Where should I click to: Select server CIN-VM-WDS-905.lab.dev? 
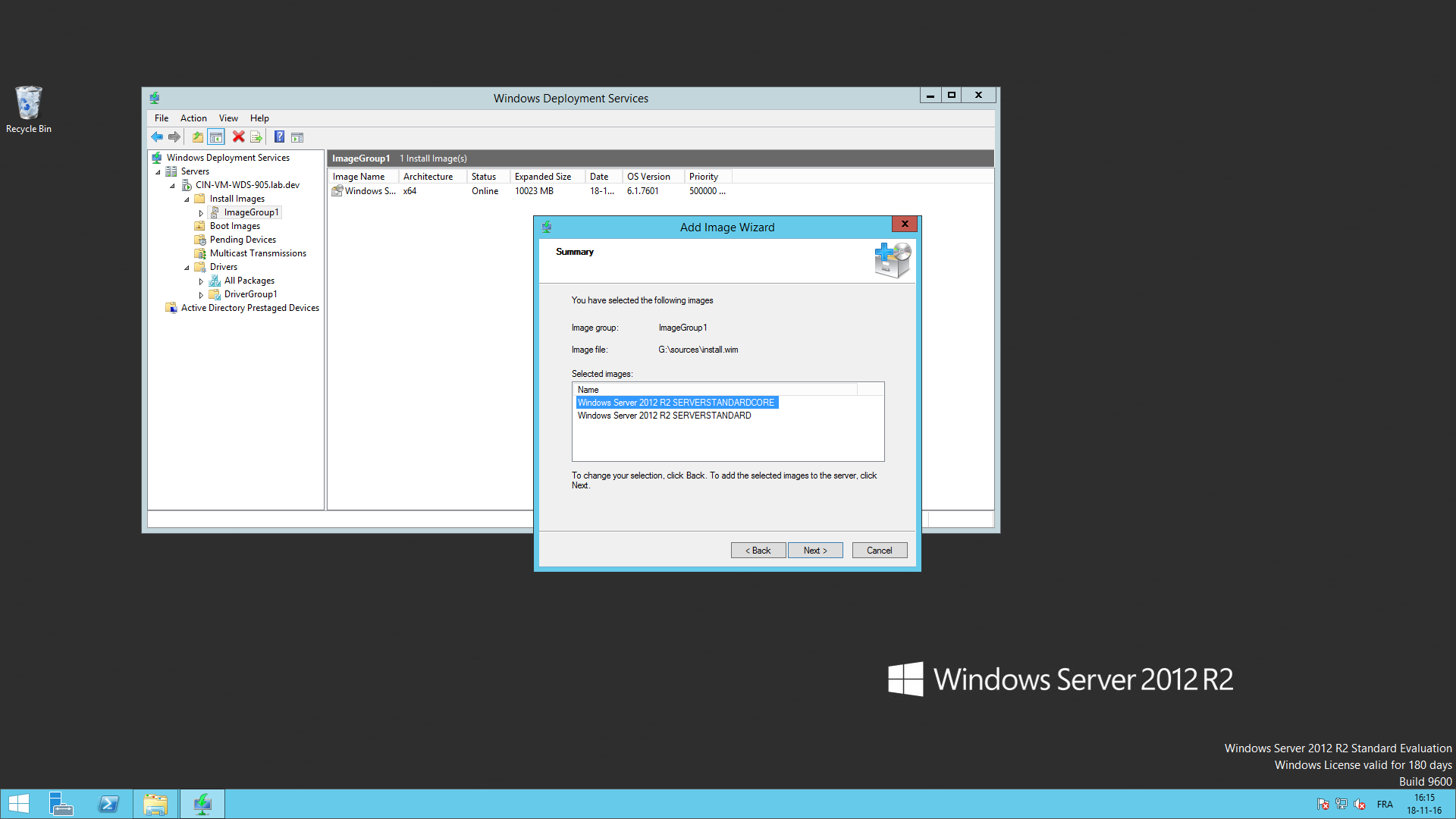tap(247, 185)
